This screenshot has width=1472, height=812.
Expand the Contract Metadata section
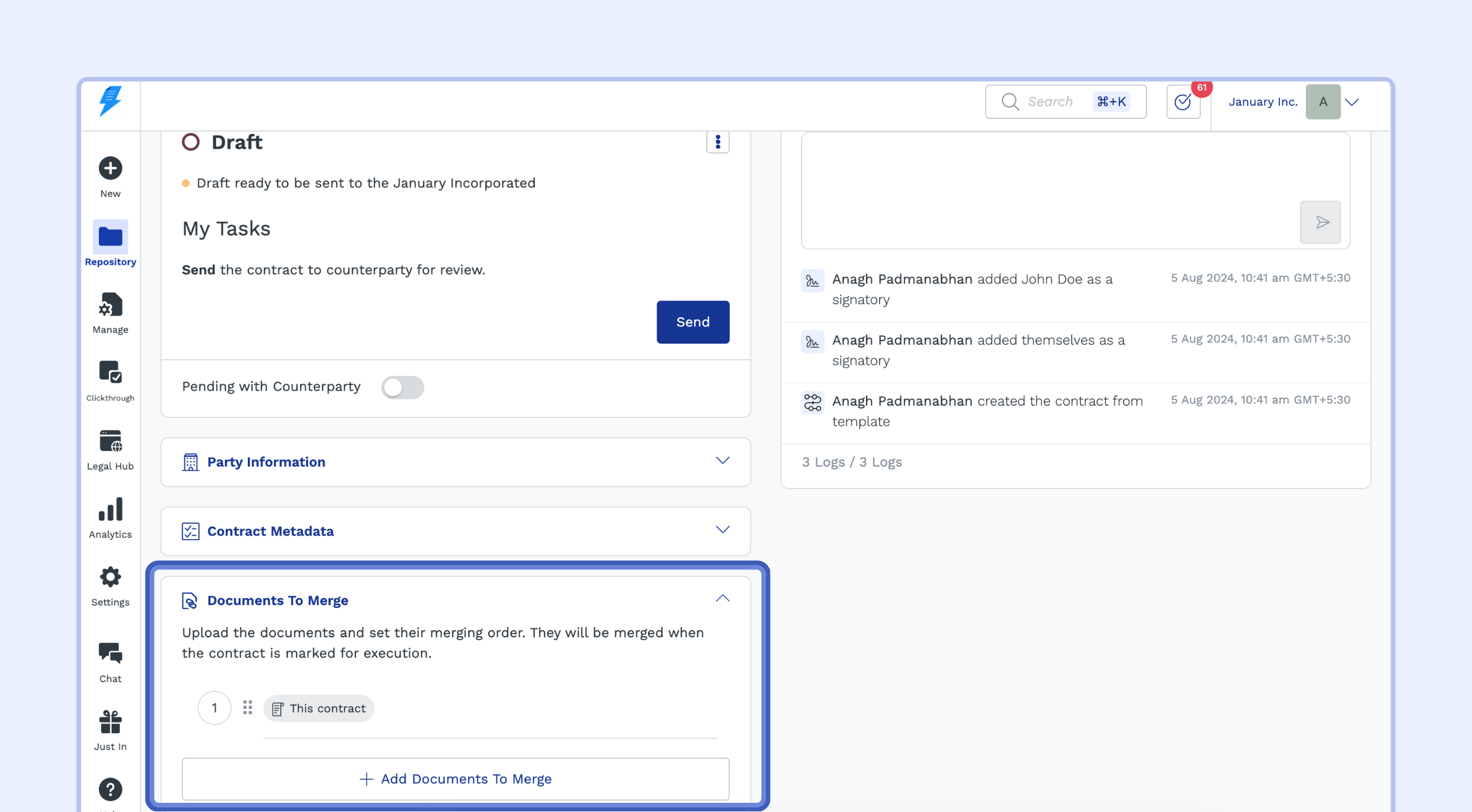pos(722,530)
